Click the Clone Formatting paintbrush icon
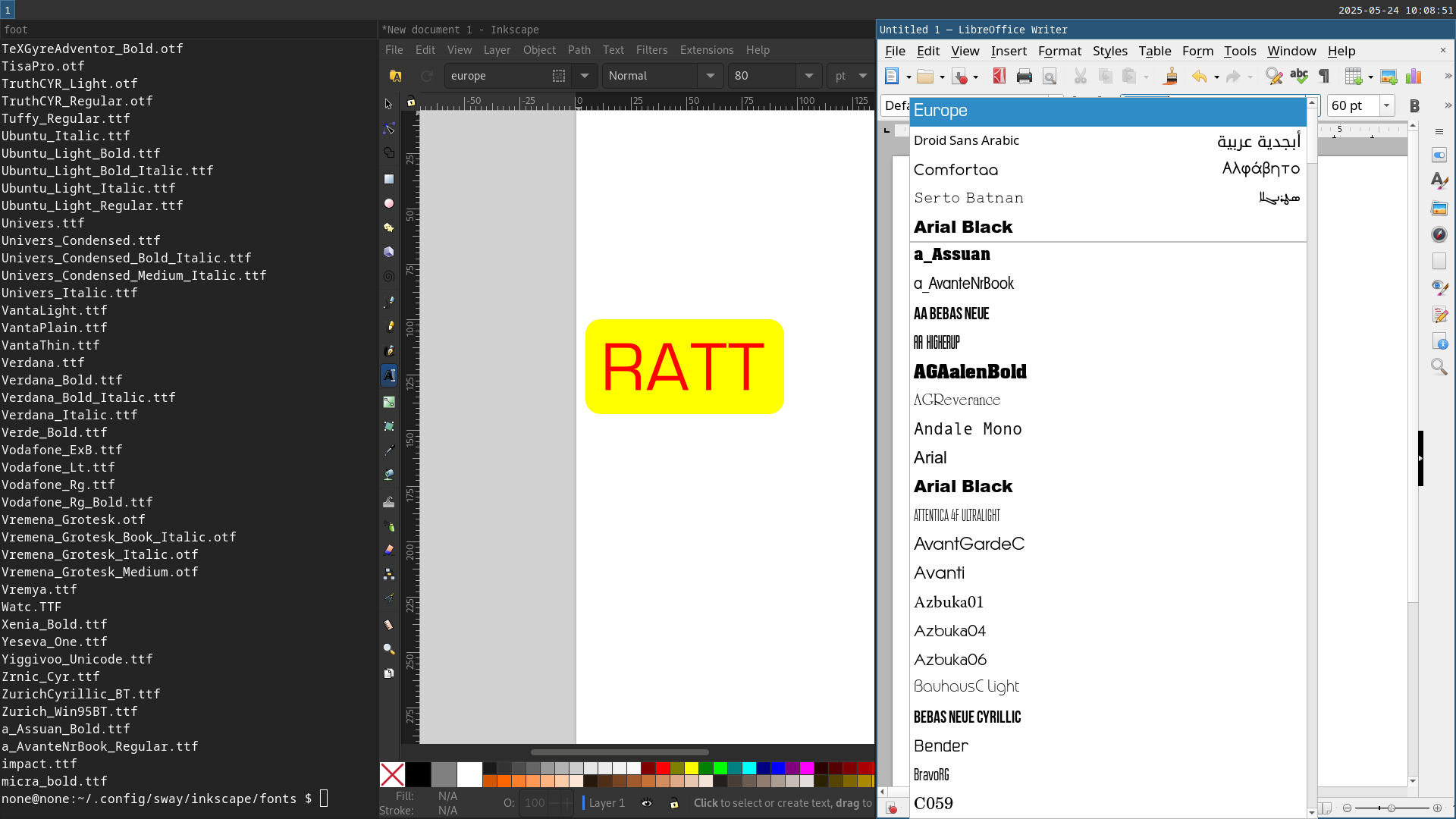1456x819 pixels. [x=1171, y=76]
